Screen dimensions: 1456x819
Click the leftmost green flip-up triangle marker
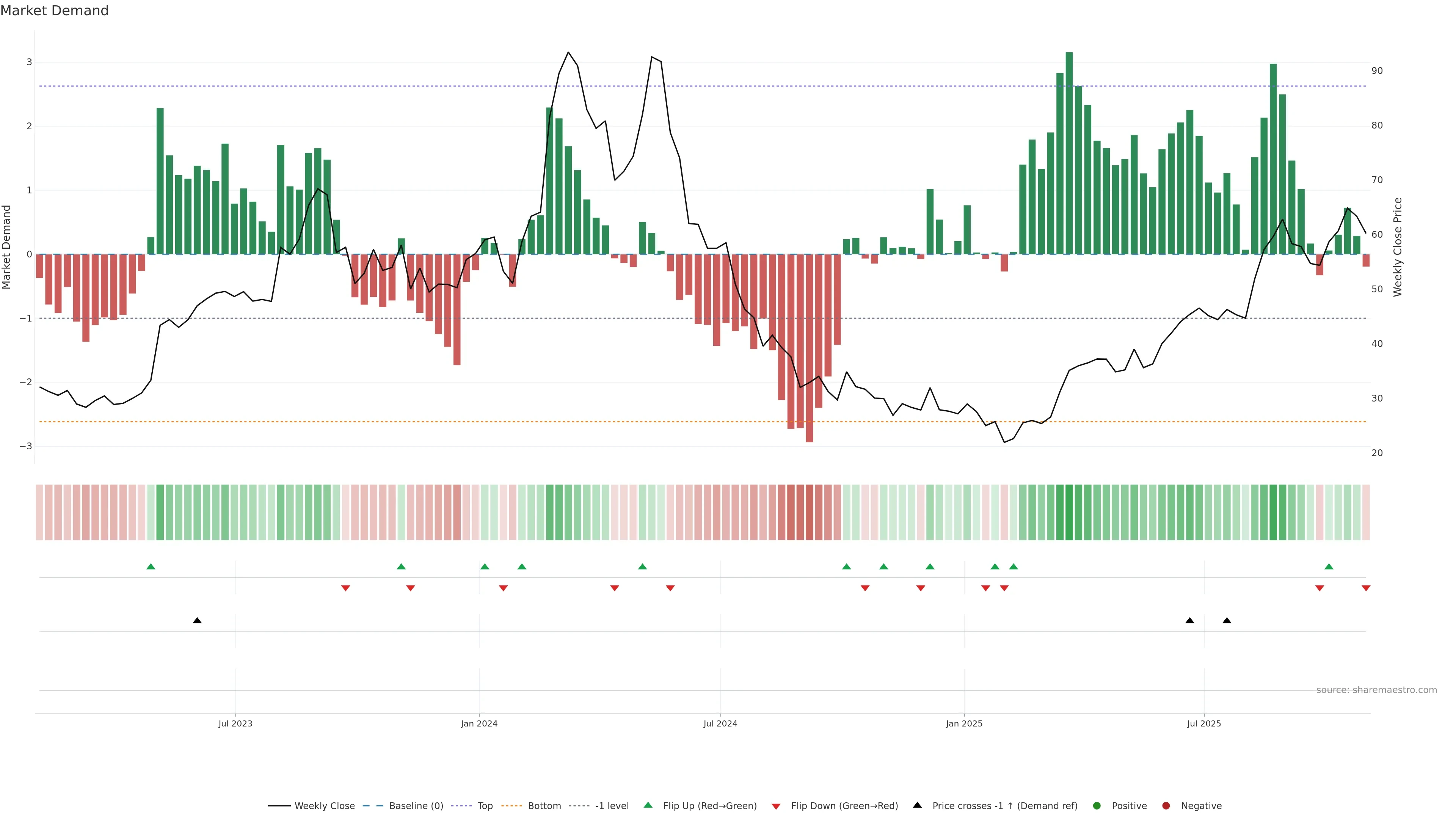click(x=151, y=566)
